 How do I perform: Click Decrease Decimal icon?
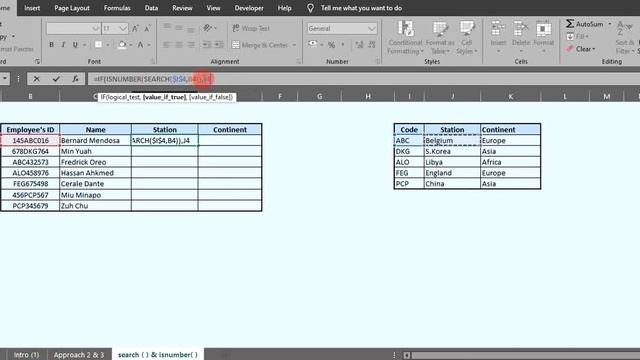(372, 45)
